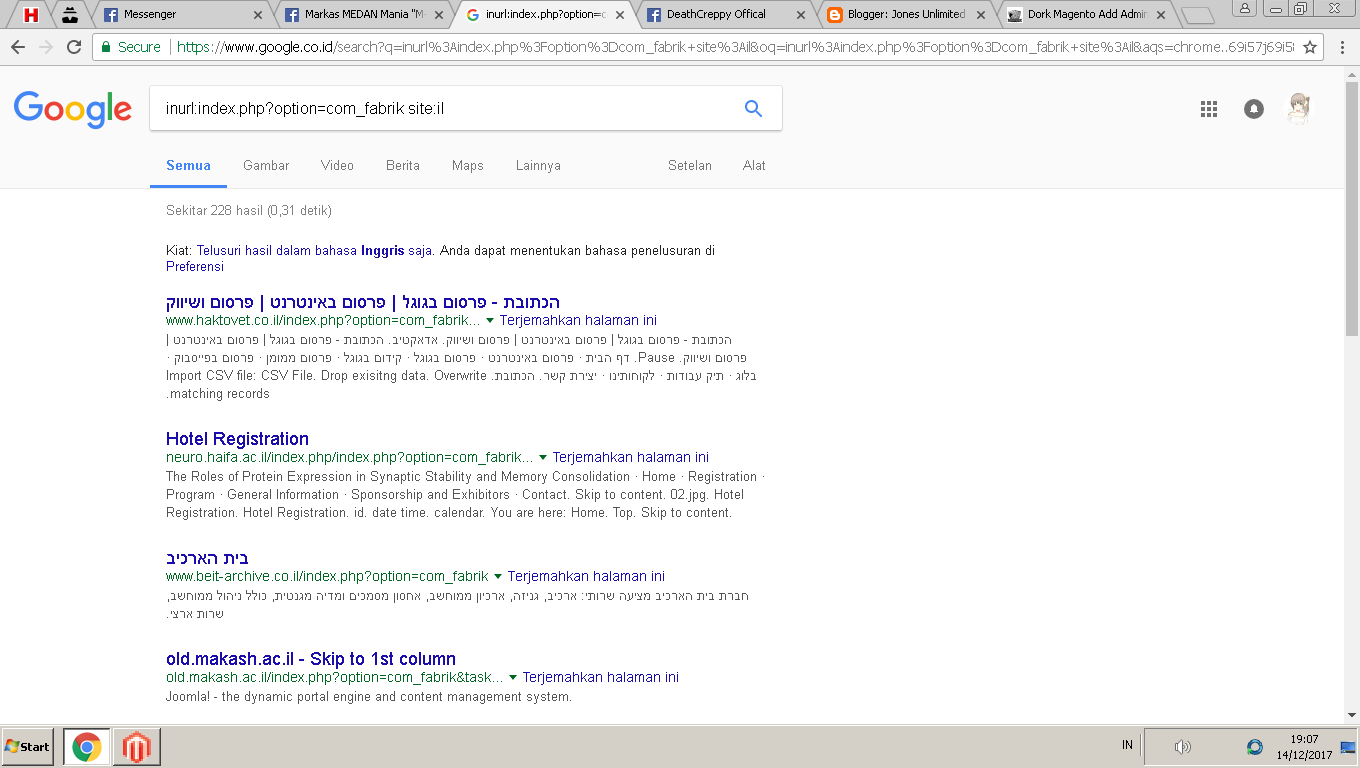Bookmark this page with star icon
1360x768 pixels.
pos(1310,47)
